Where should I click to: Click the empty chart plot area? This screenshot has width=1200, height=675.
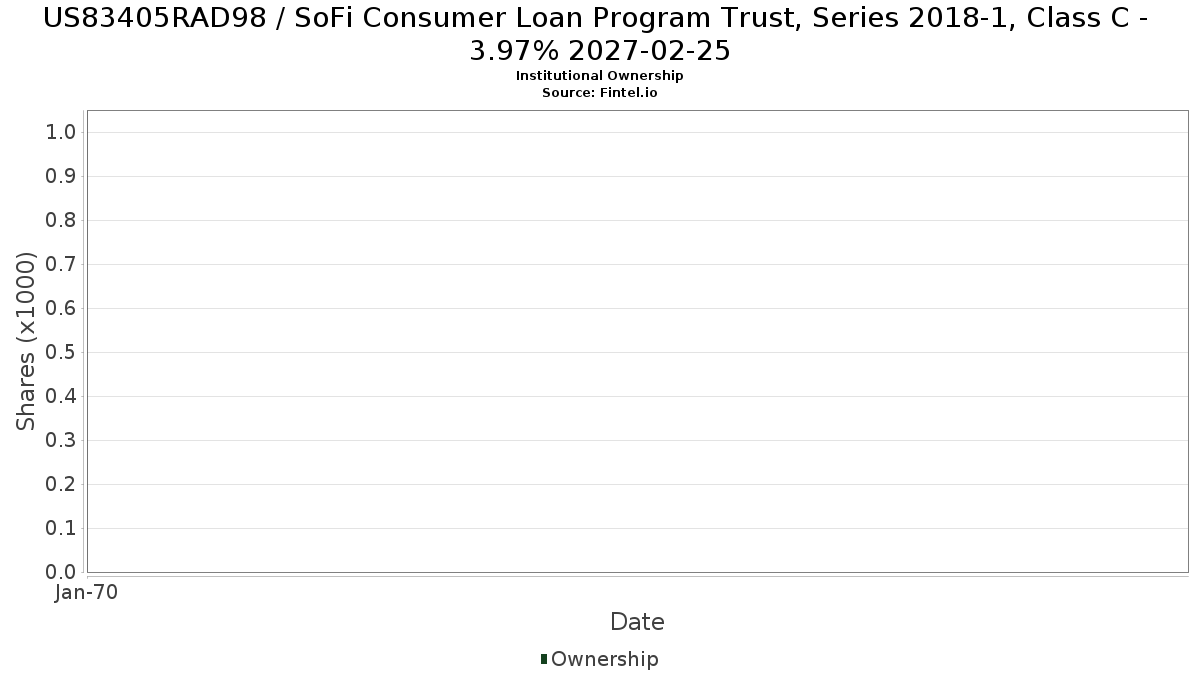pyautogui.click(x=637, y=341)
